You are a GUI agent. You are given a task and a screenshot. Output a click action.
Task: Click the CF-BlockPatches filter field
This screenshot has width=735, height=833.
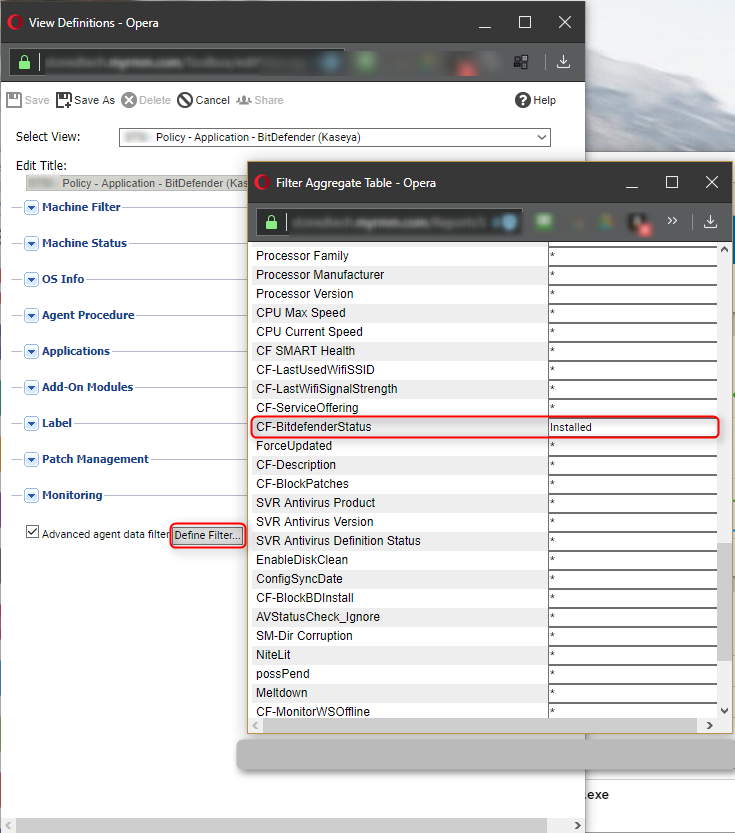coord(633,484)
